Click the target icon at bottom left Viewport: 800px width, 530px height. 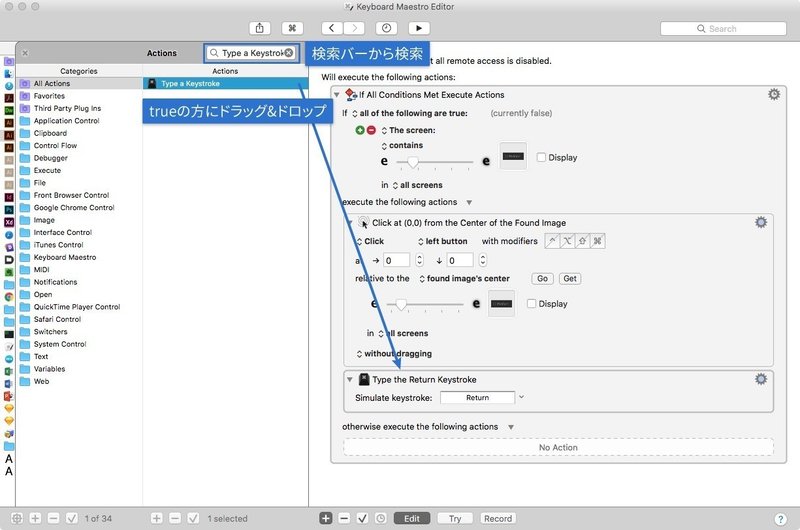(17, 518)
